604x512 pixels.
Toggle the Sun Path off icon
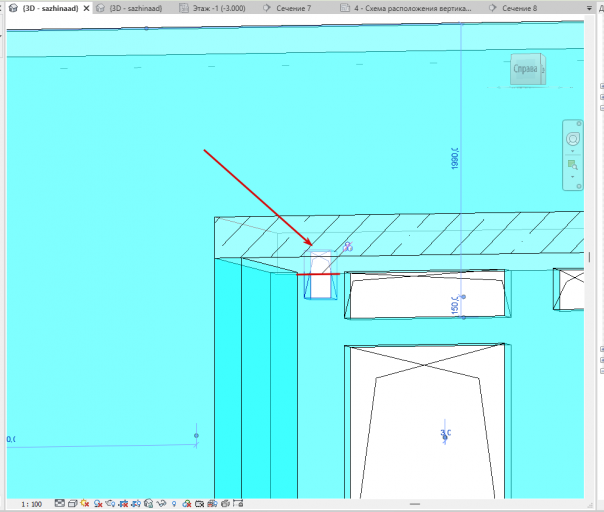[85, 504]
